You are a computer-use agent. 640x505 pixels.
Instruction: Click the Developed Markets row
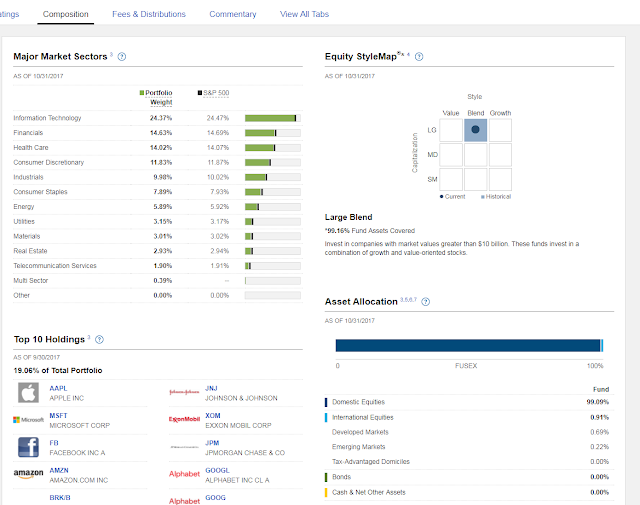469,432
